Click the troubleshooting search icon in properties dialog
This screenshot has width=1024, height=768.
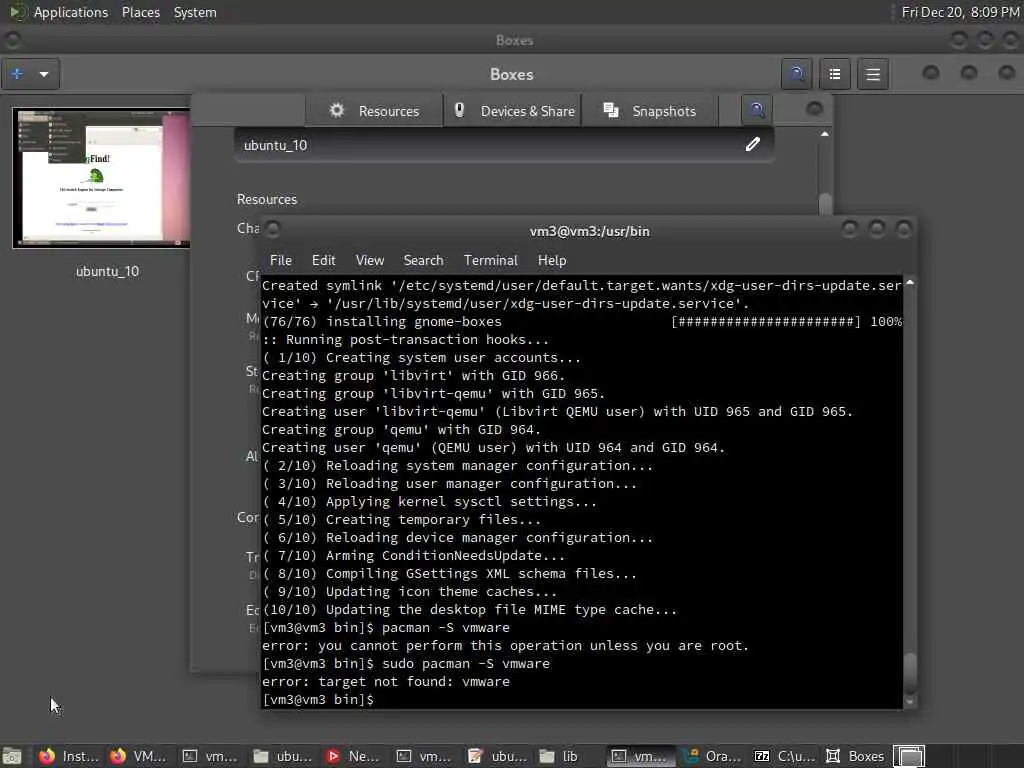(x=757, y=110)
